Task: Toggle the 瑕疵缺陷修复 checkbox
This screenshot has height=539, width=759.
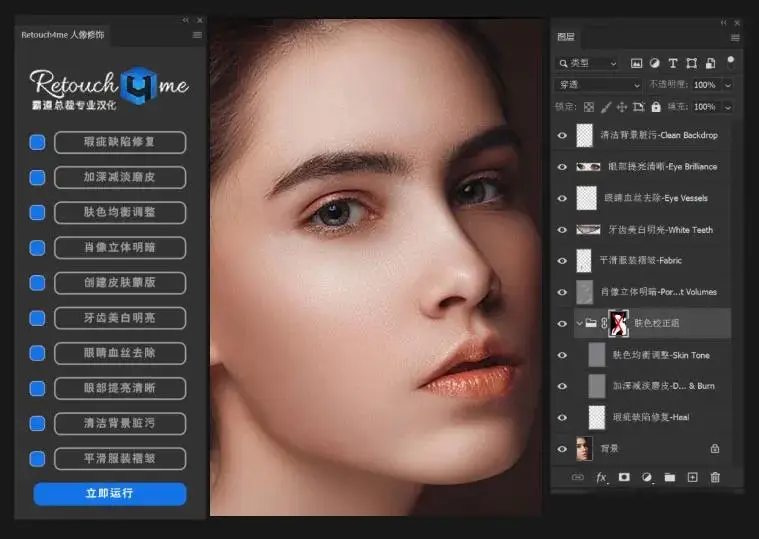Action: 37,142
